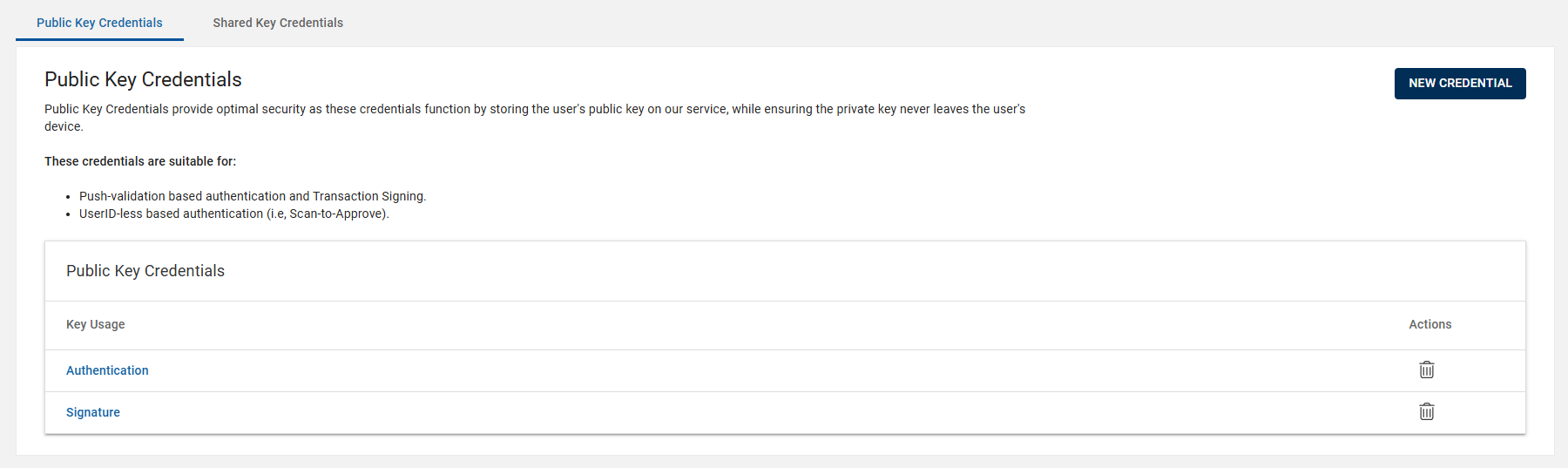1568x468 pixels.
Task: Delete the Authentication credential via trash icon
Action: [x=1426, y=370]
